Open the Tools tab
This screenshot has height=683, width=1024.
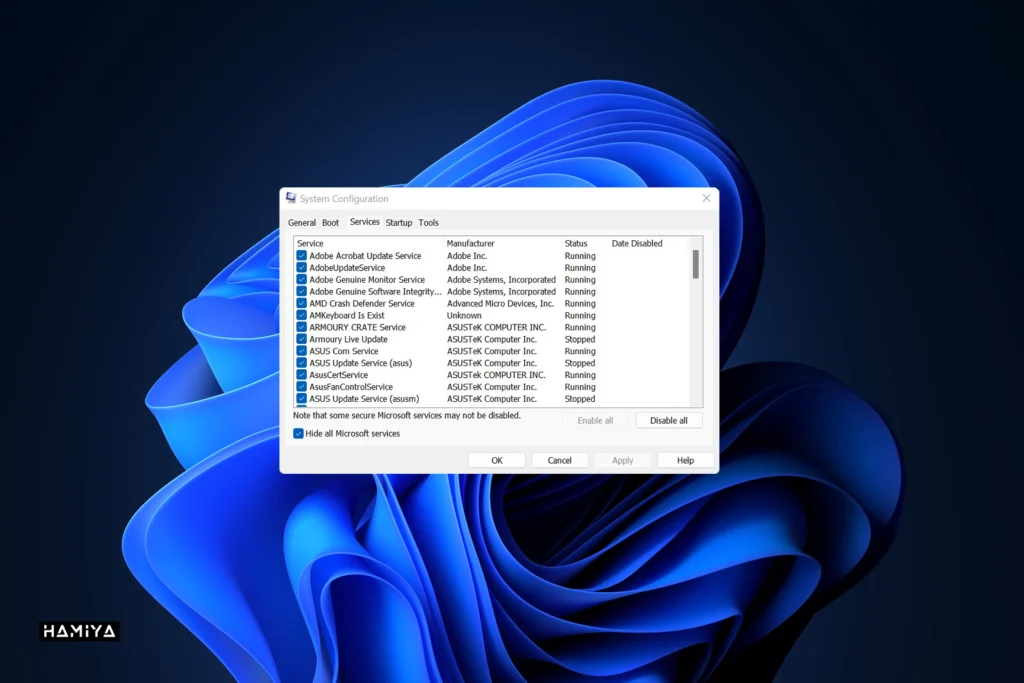click(428, 223)
